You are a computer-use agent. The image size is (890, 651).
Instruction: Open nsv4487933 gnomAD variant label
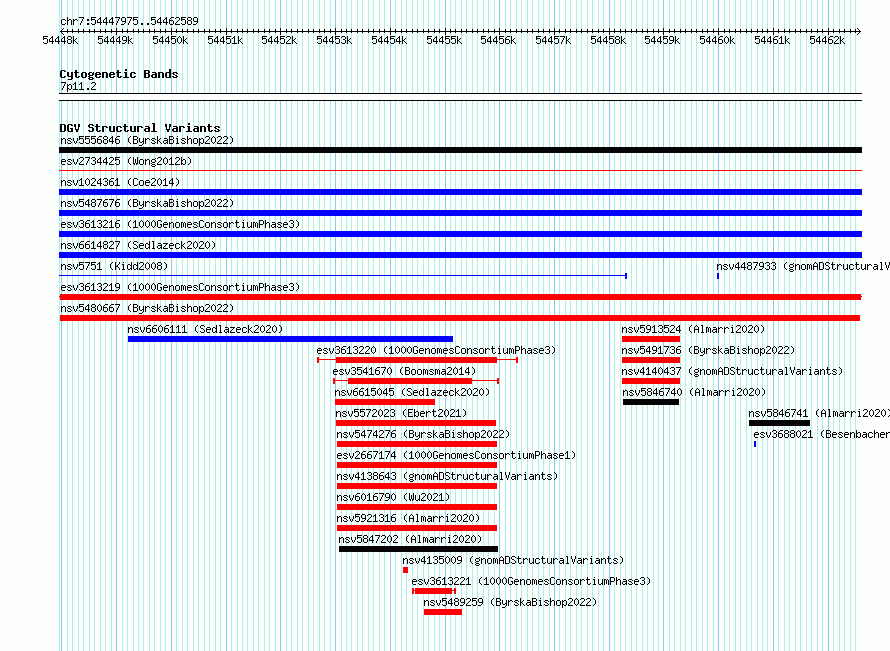click(803, 266)
